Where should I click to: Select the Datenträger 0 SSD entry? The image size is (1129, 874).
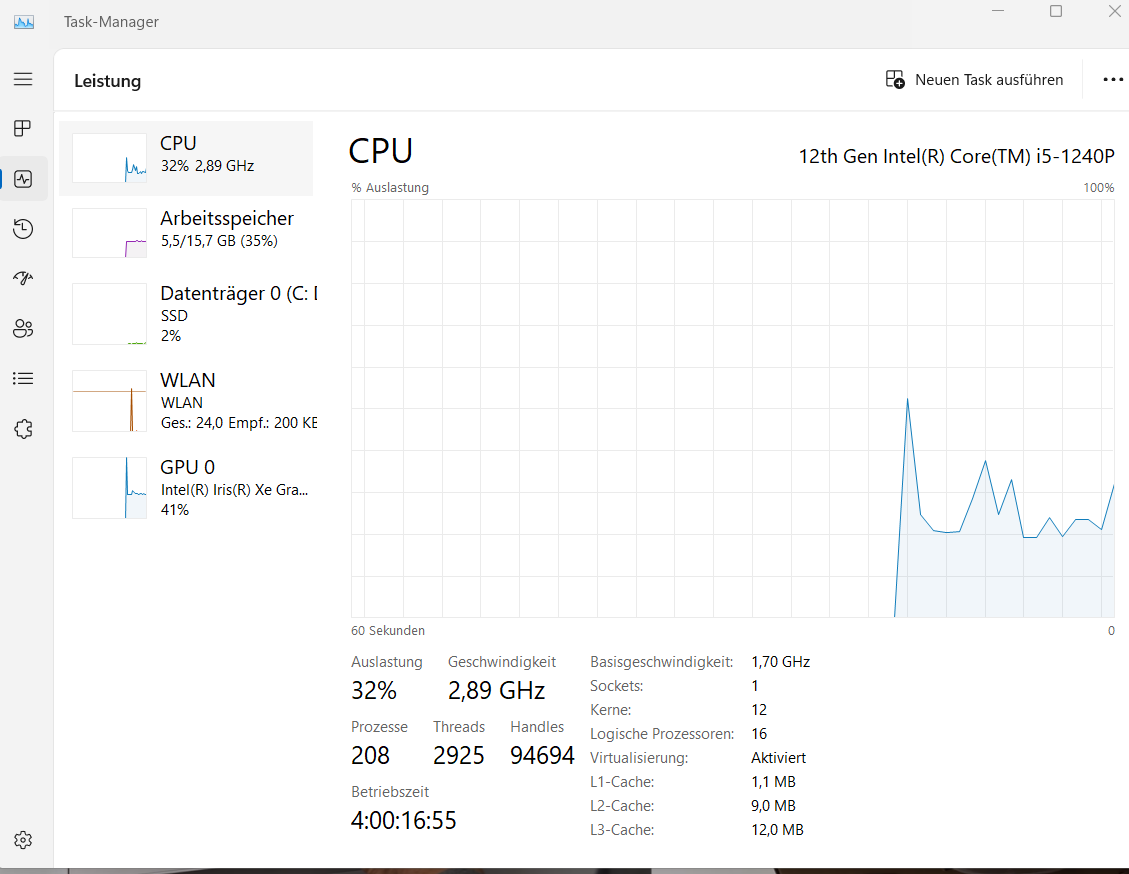pyautogui.click(x=186, y=314)
